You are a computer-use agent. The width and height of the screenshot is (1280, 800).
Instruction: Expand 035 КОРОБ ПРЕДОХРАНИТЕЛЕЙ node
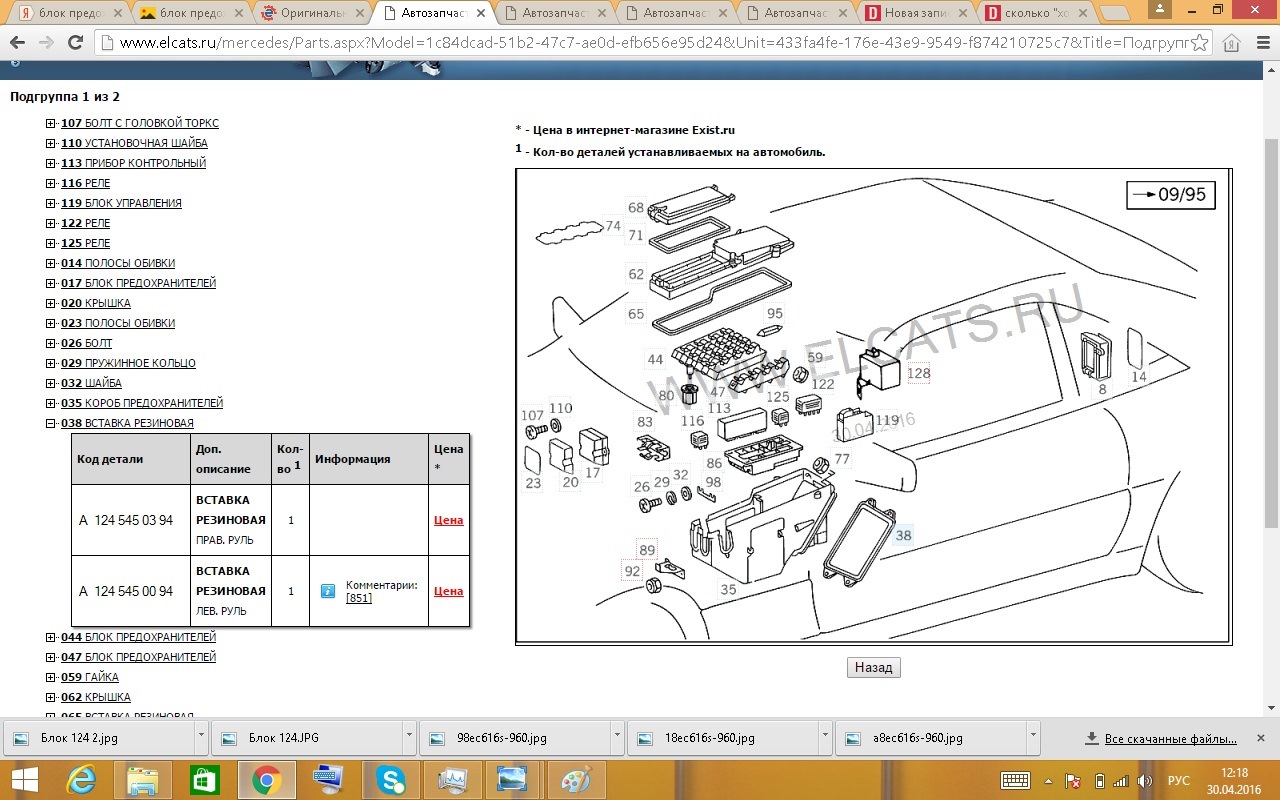pyautogui.click(x=51, y=403)
